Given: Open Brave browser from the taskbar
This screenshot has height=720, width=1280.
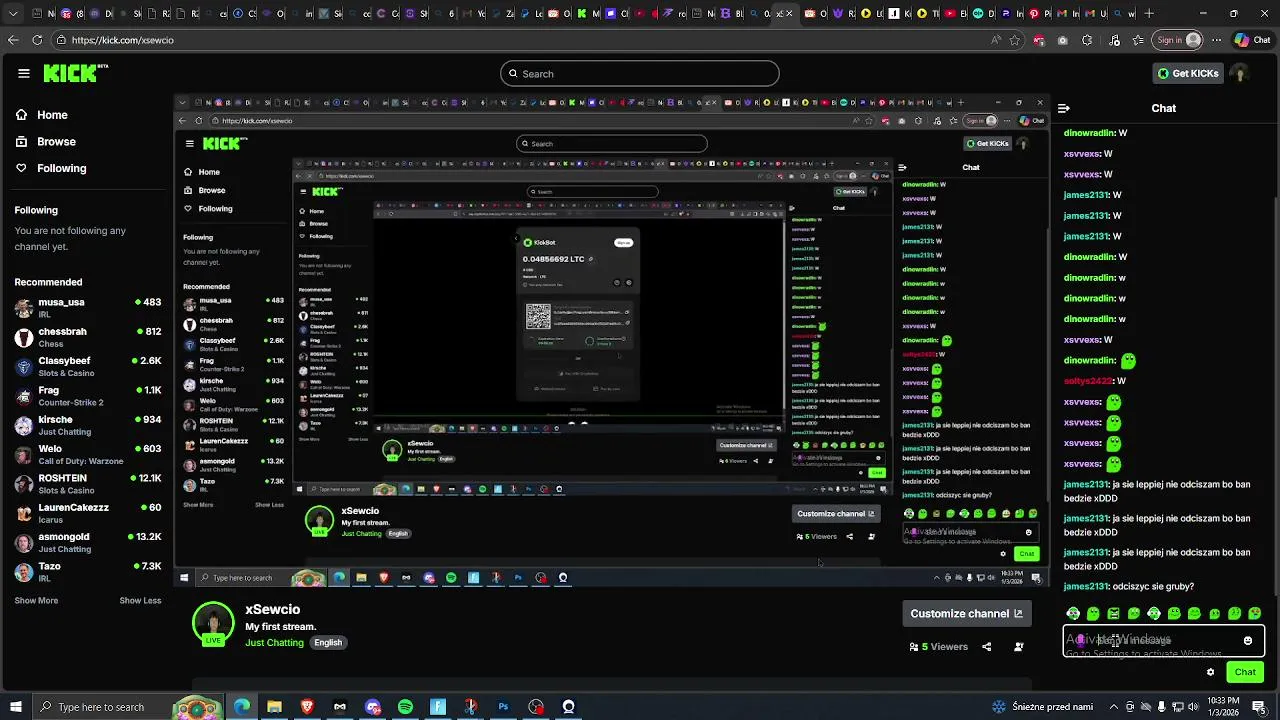Looking at the screenshot, I should (x=307, y=707).
